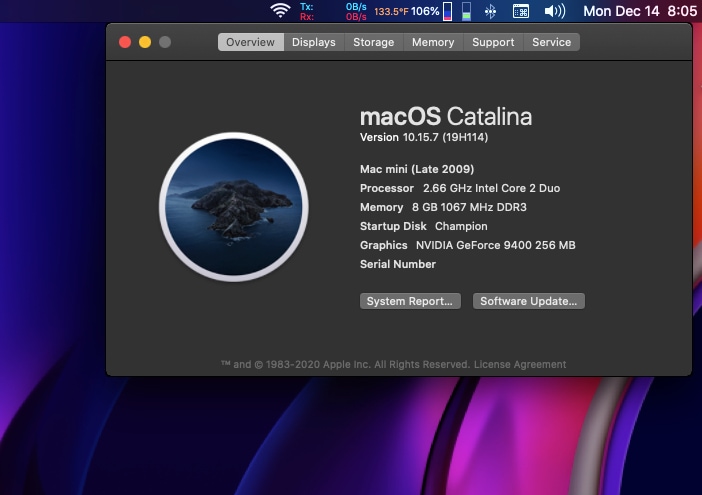Click the NVIDIA GeForce 9400 256 MB value
The width and height of the screenshot is (702, 495).
point(496,245)
